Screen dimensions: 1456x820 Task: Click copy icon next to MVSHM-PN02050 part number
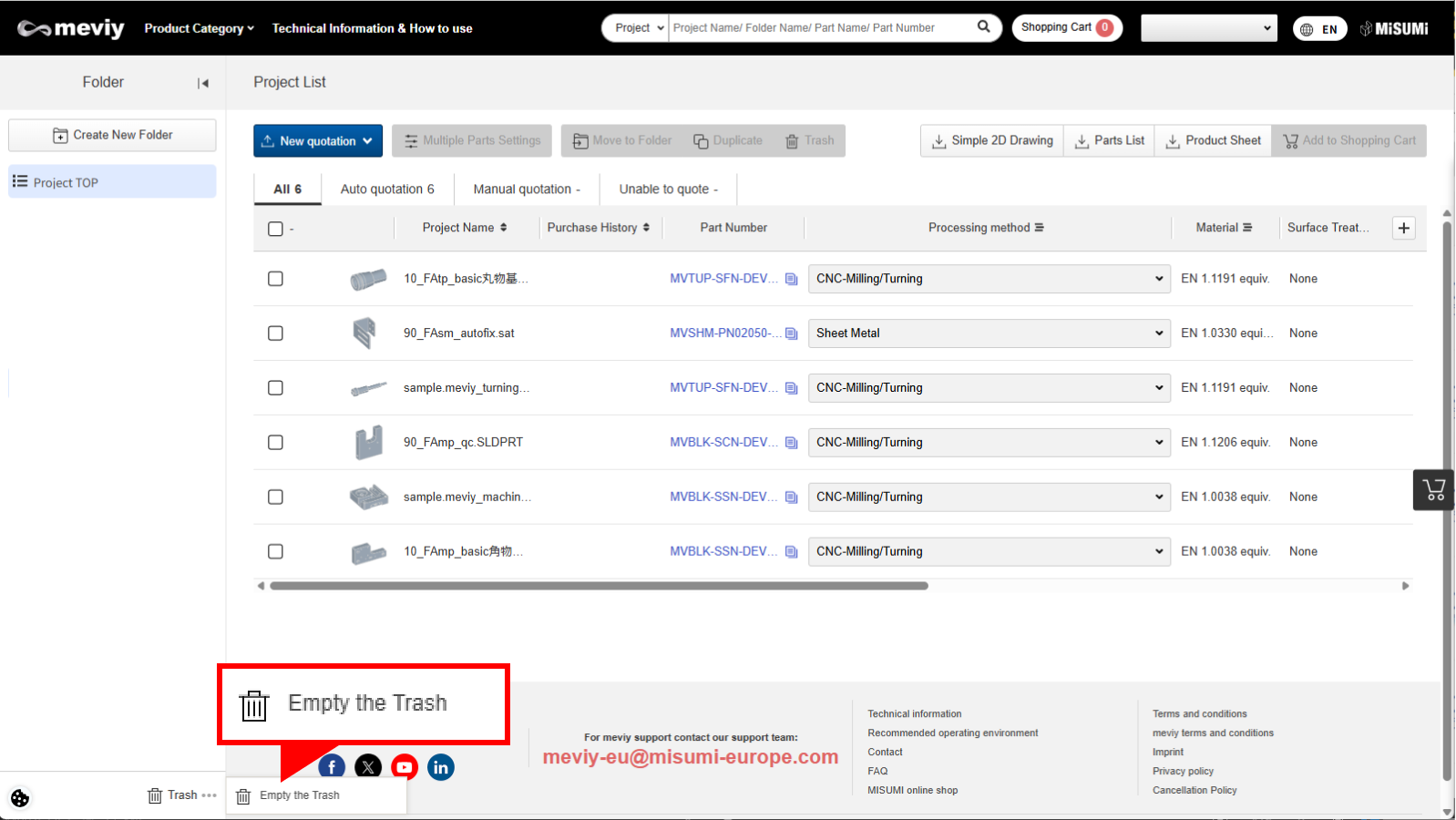(x=791, y=333)
